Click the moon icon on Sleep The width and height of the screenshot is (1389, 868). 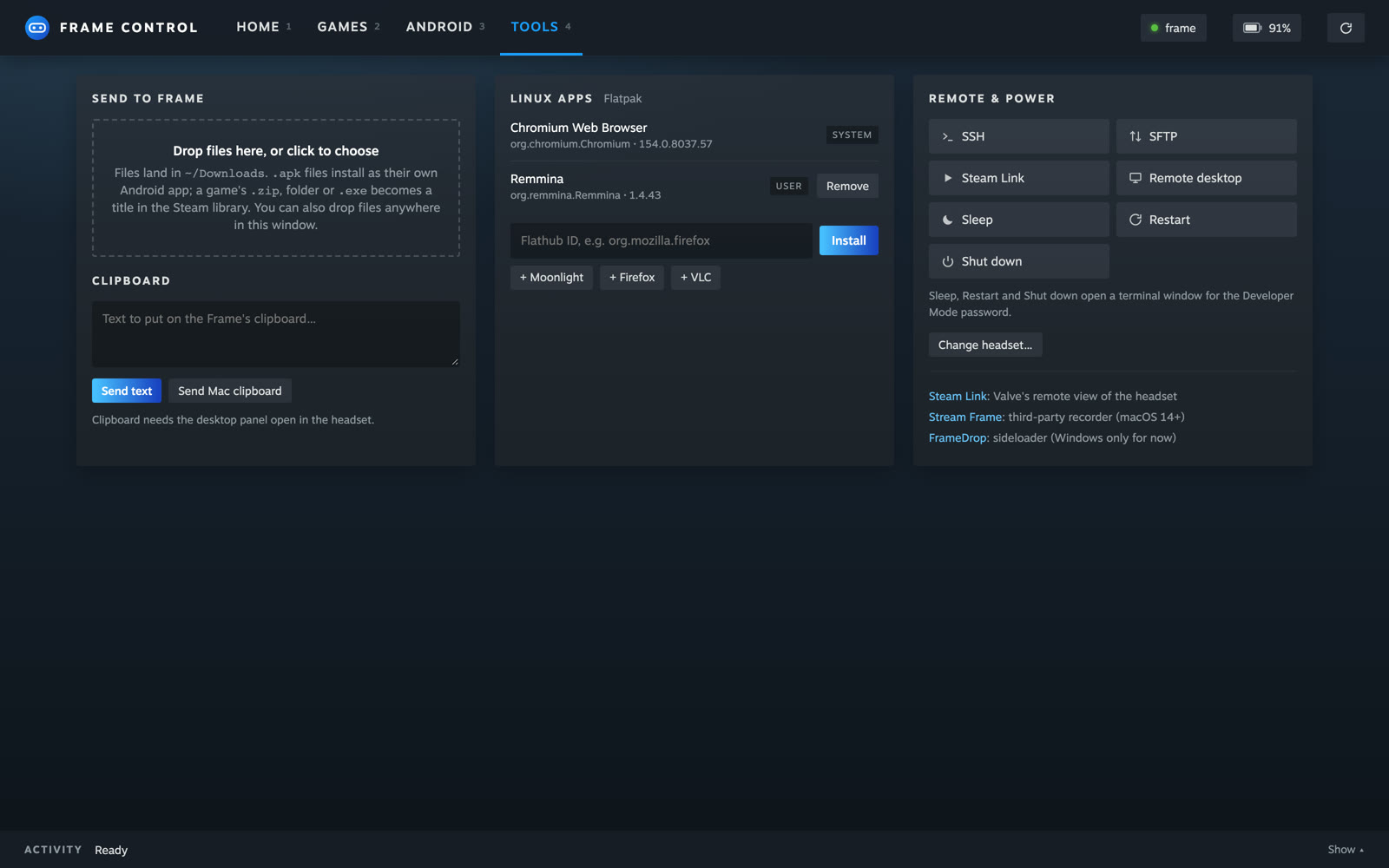947,220
